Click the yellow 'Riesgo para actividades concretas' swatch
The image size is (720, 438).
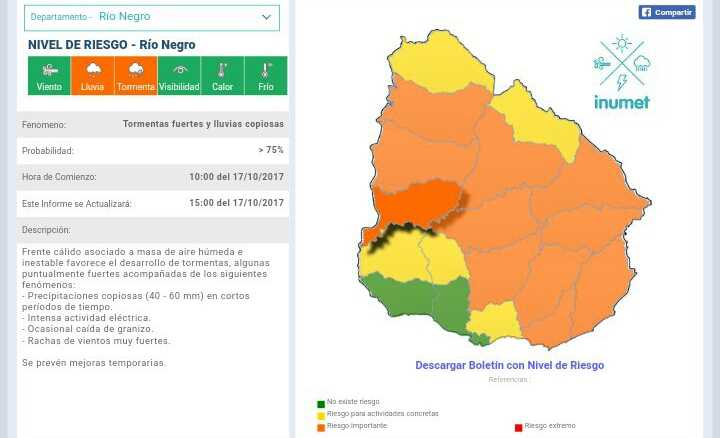pyautogui.click(x=321, y=415)
